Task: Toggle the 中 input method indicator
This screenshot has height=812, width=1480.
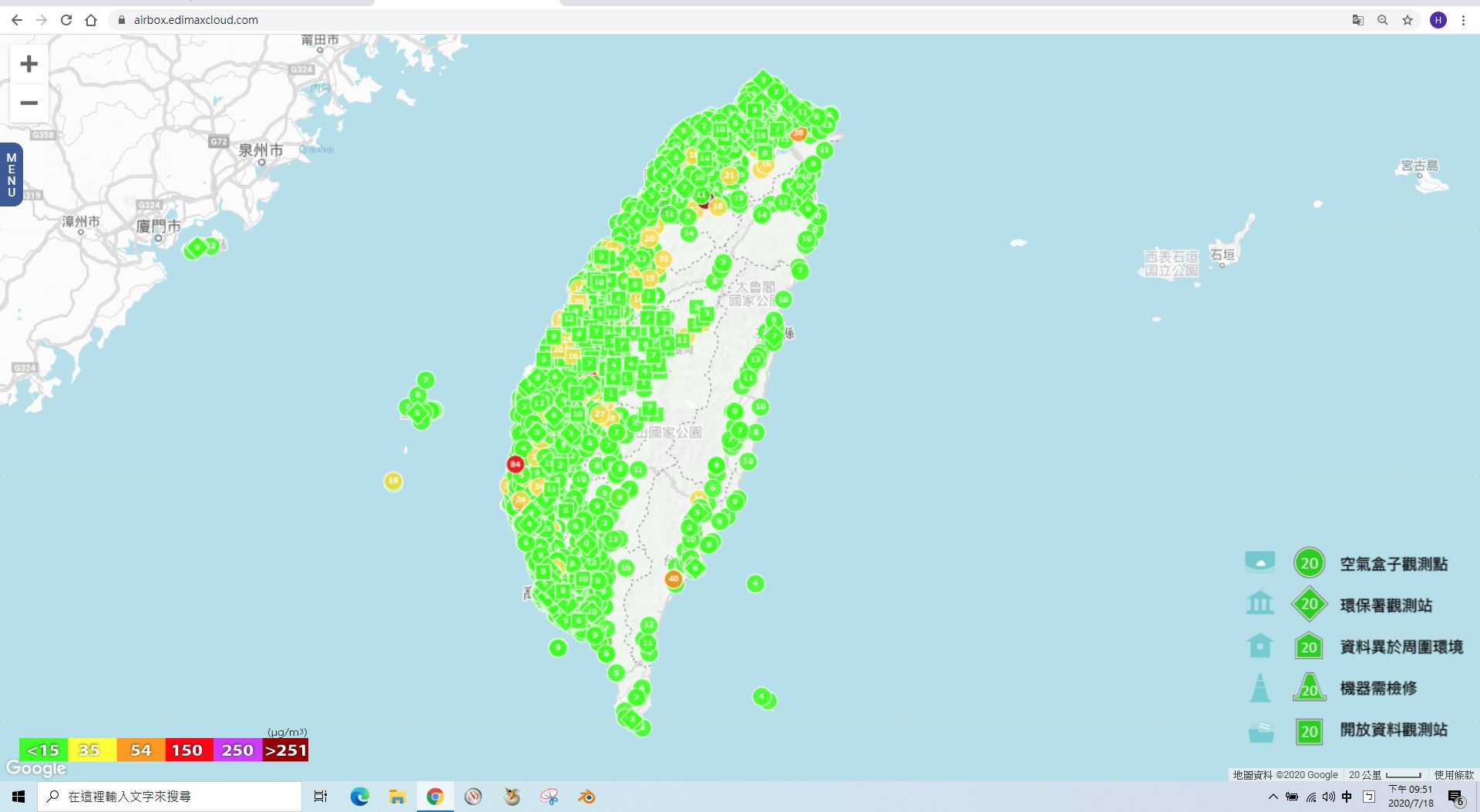Action: (x=1347, y=797)
